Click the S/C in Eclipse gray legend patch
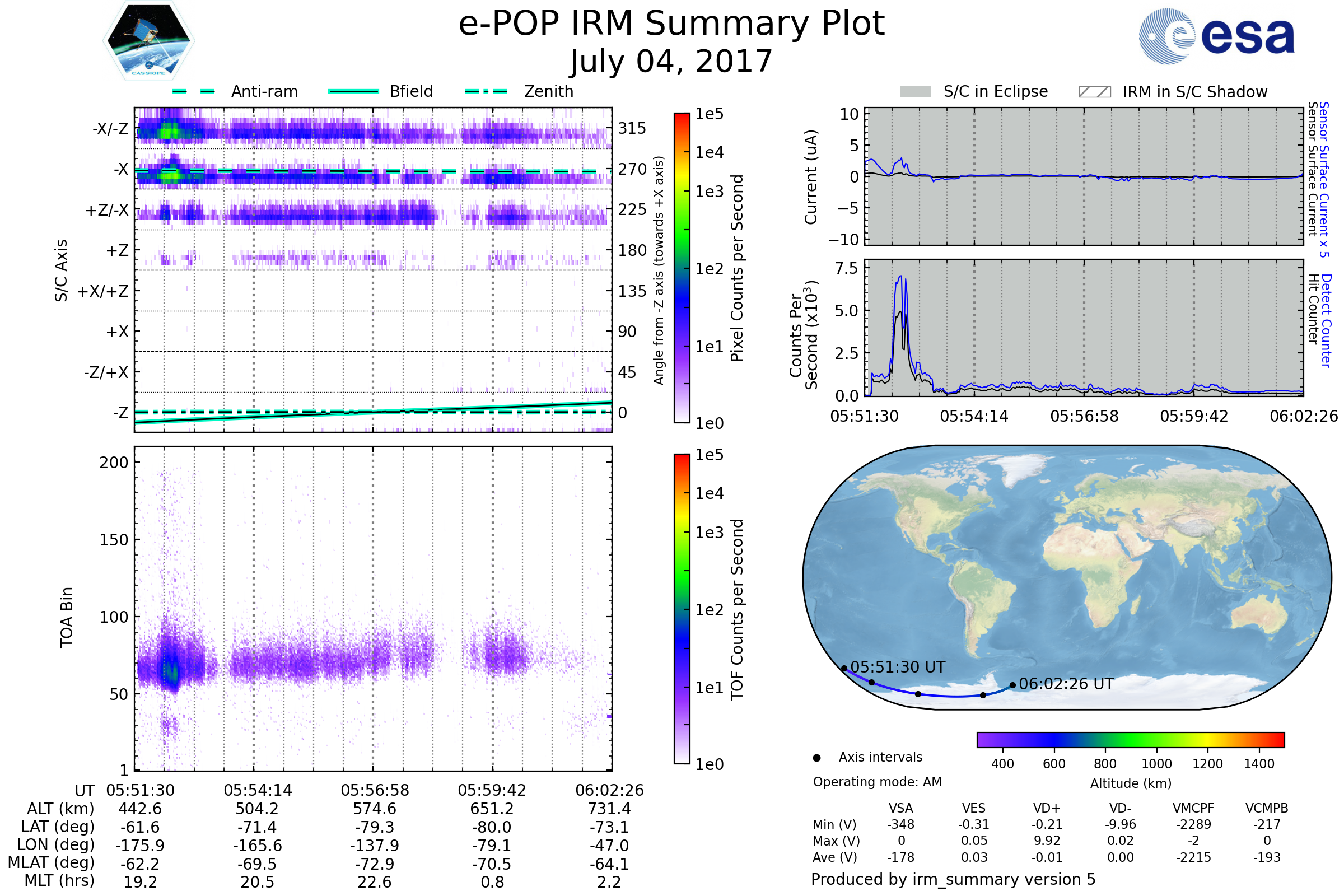This screenshot has height=896, width=1344. click(x=915, y=92)
